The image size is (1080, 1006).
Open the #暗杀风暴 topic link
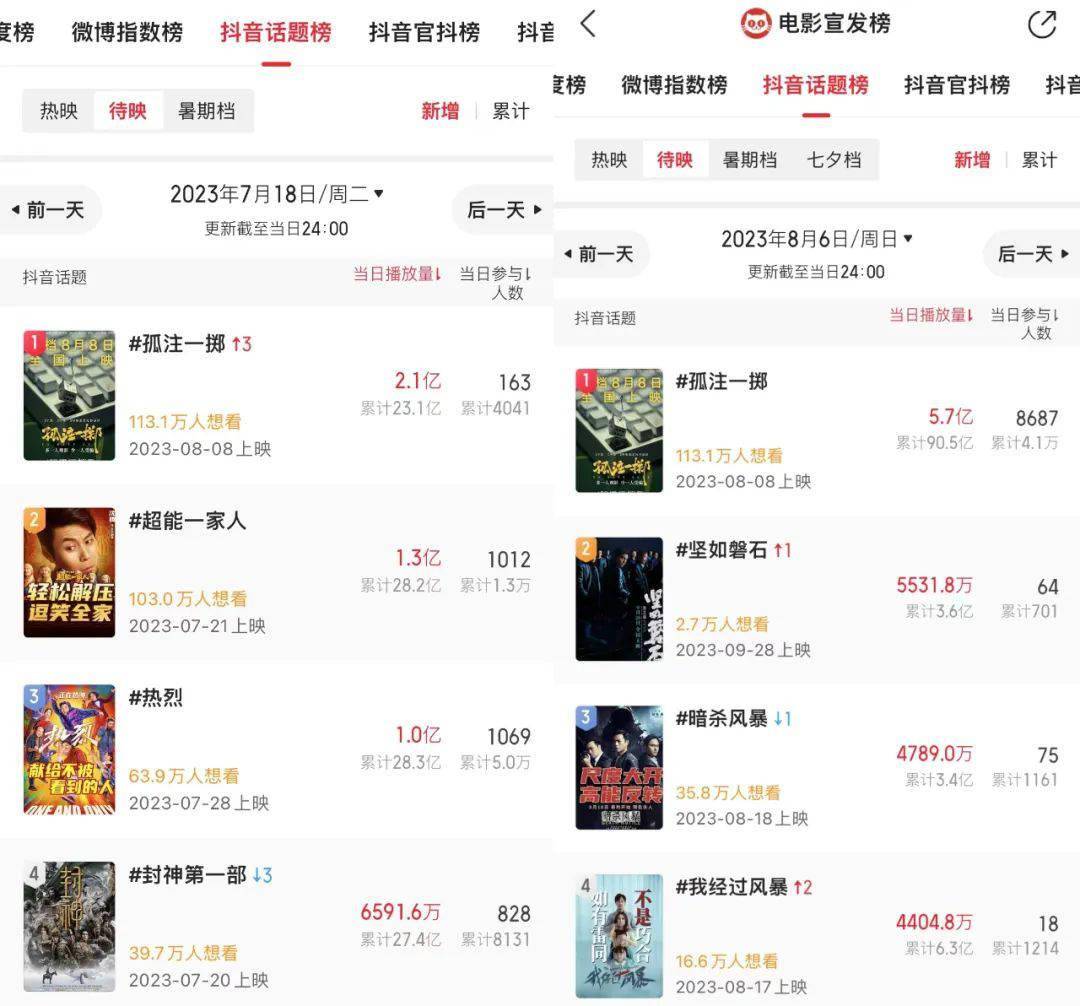pos(721,719)
